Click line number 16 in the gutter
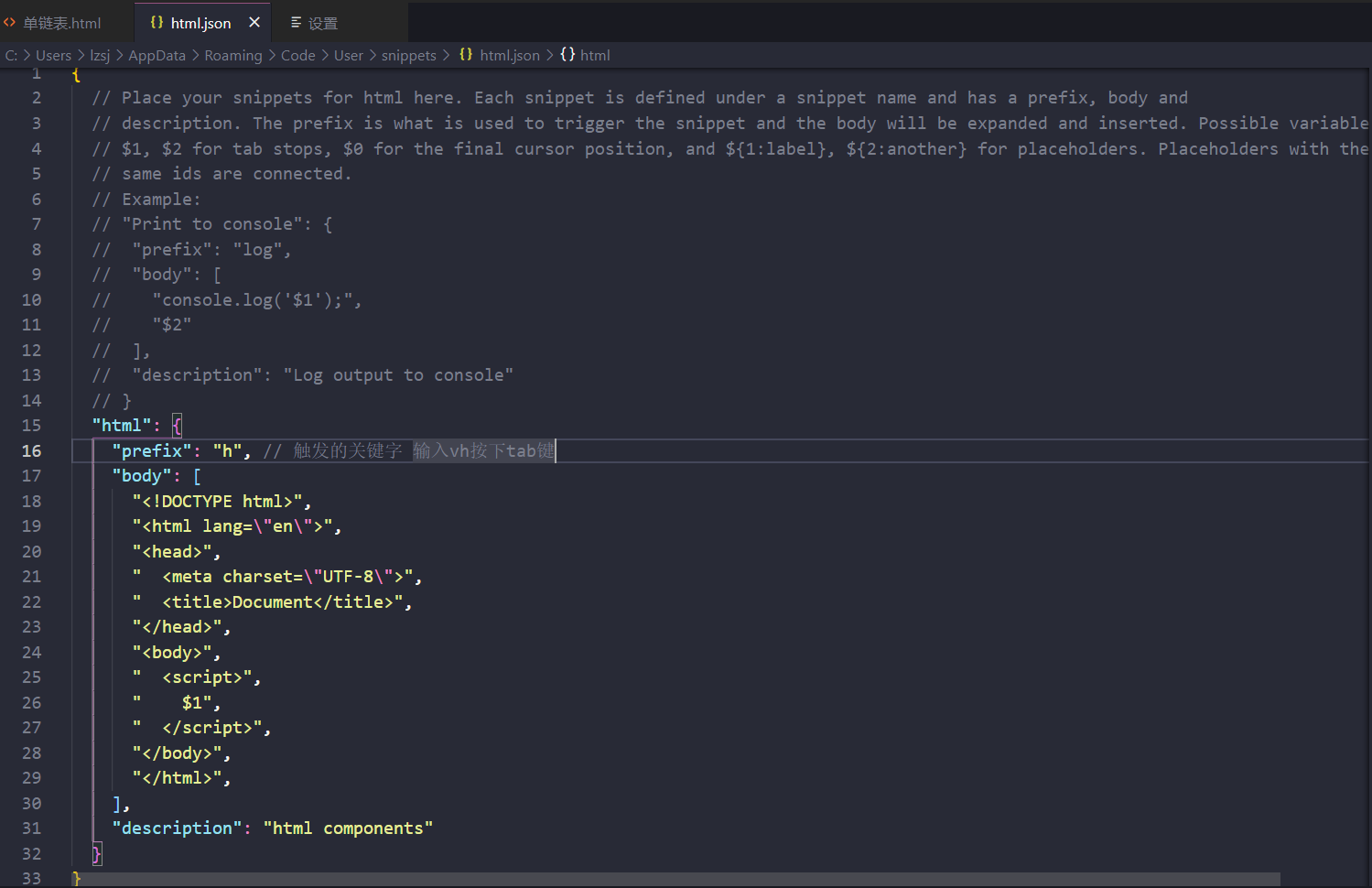The image size is (1372, 888). click(x=31, y=450)
